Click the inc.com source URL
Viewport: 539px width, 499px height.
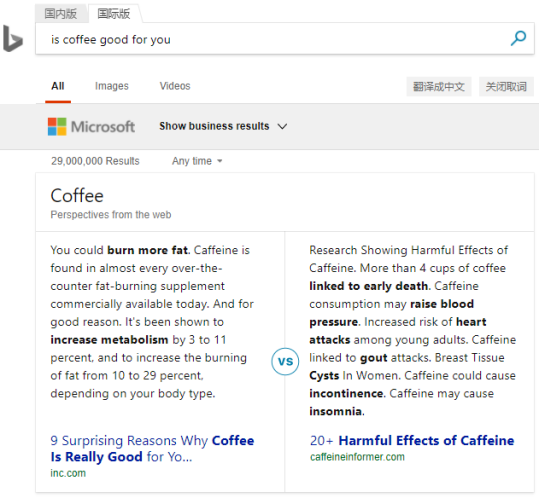point(68,473)
